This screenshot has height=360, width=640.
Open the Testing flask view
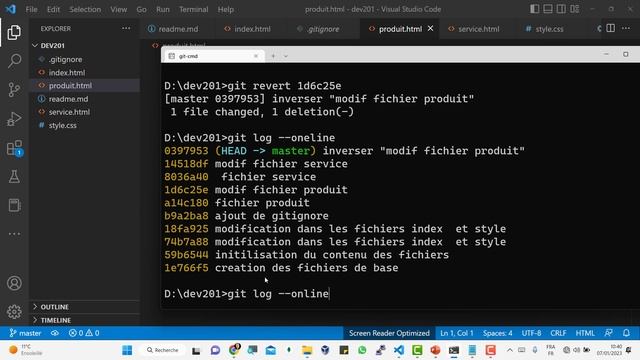coord(14,176)
